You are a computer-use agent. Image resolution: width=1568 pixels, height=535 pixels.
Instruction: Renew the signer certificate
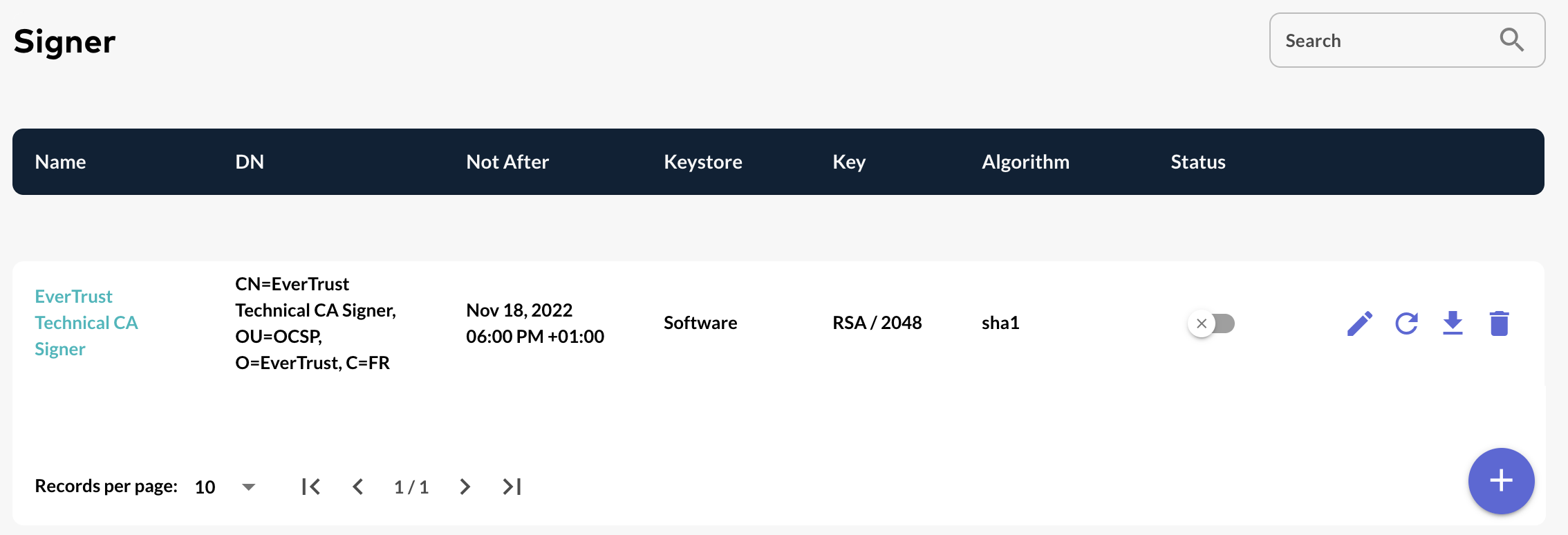coord(1406,323)
